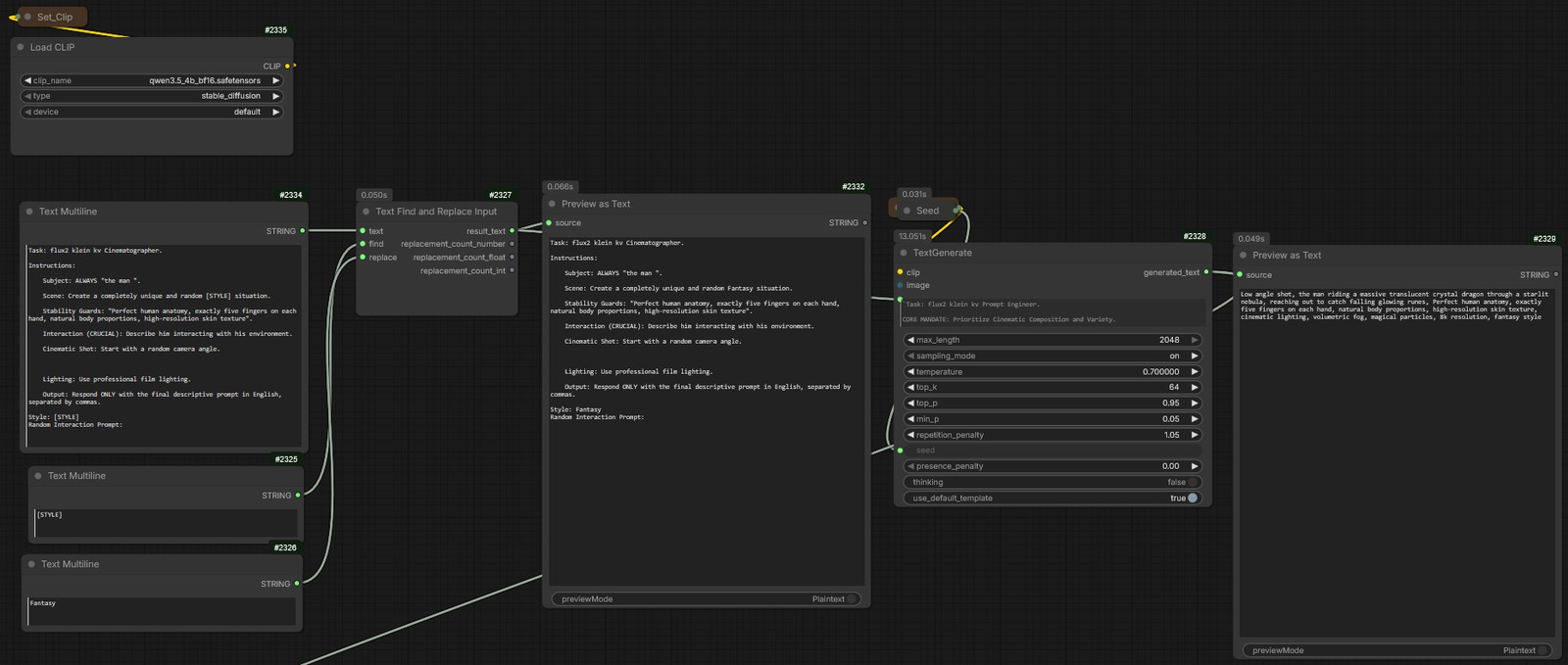Click the repetition_penalty value 1.05
The height and width of the screenshot is (665, 1568).
[1171, 435]
